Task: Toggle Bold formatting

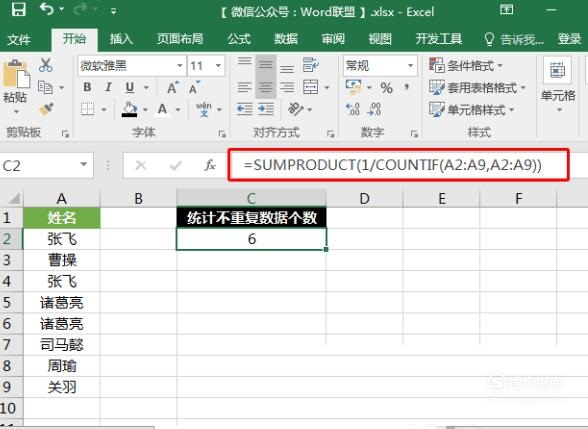Action: tap(87, 87)
